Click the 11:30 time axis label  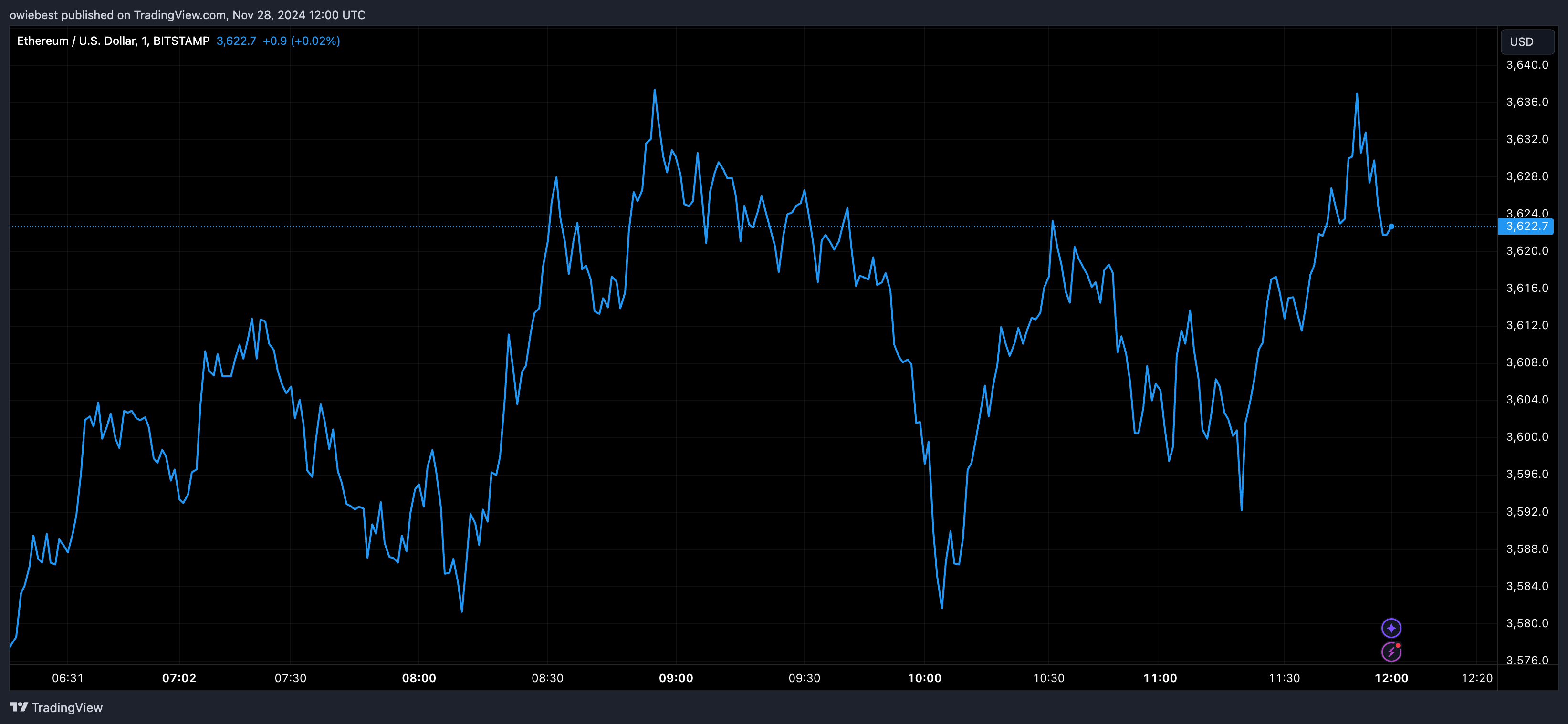point(1284,678)
